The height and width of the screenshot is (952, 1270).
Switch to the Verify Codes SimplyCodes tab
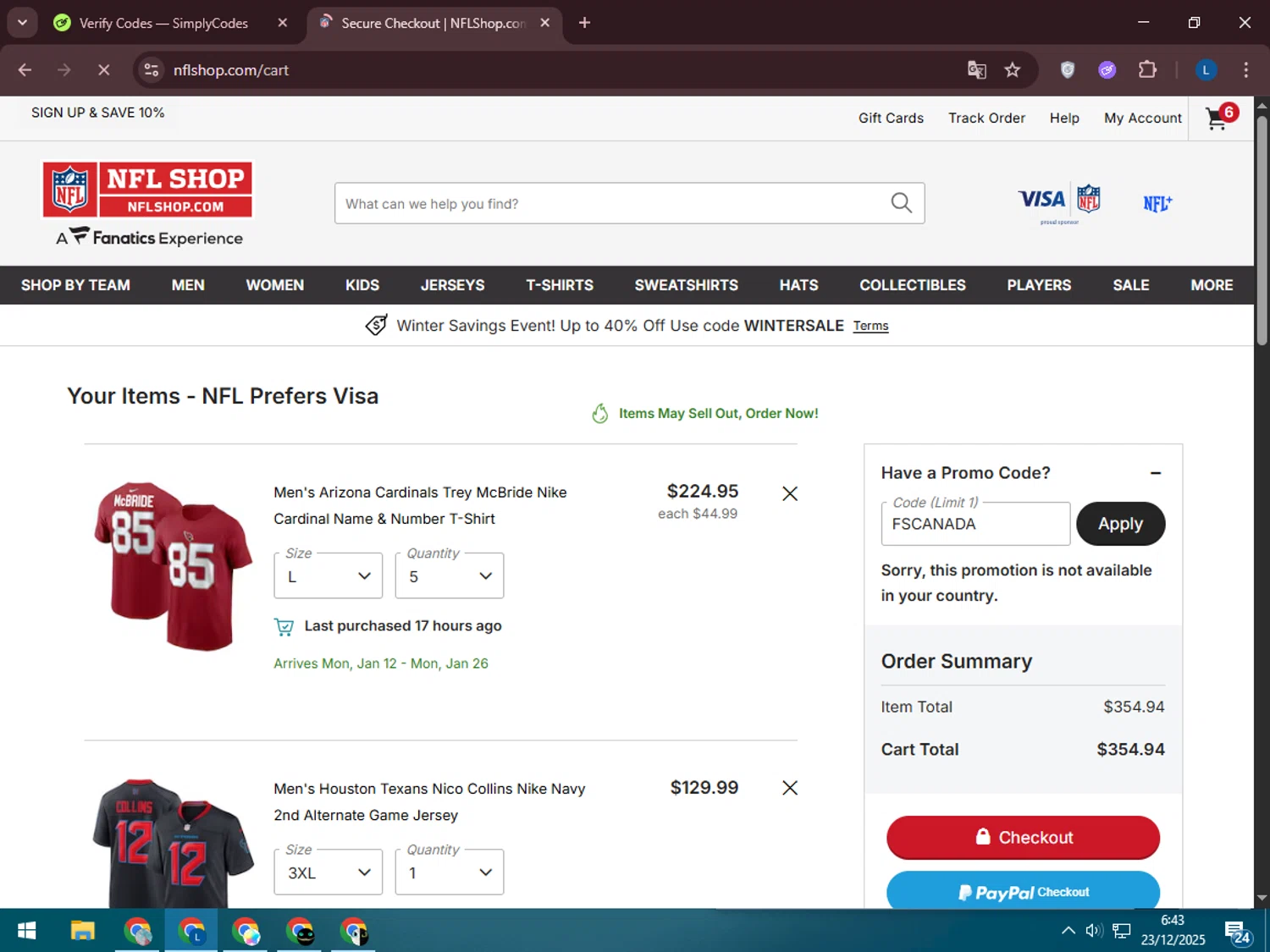click(x=163, y=23)
